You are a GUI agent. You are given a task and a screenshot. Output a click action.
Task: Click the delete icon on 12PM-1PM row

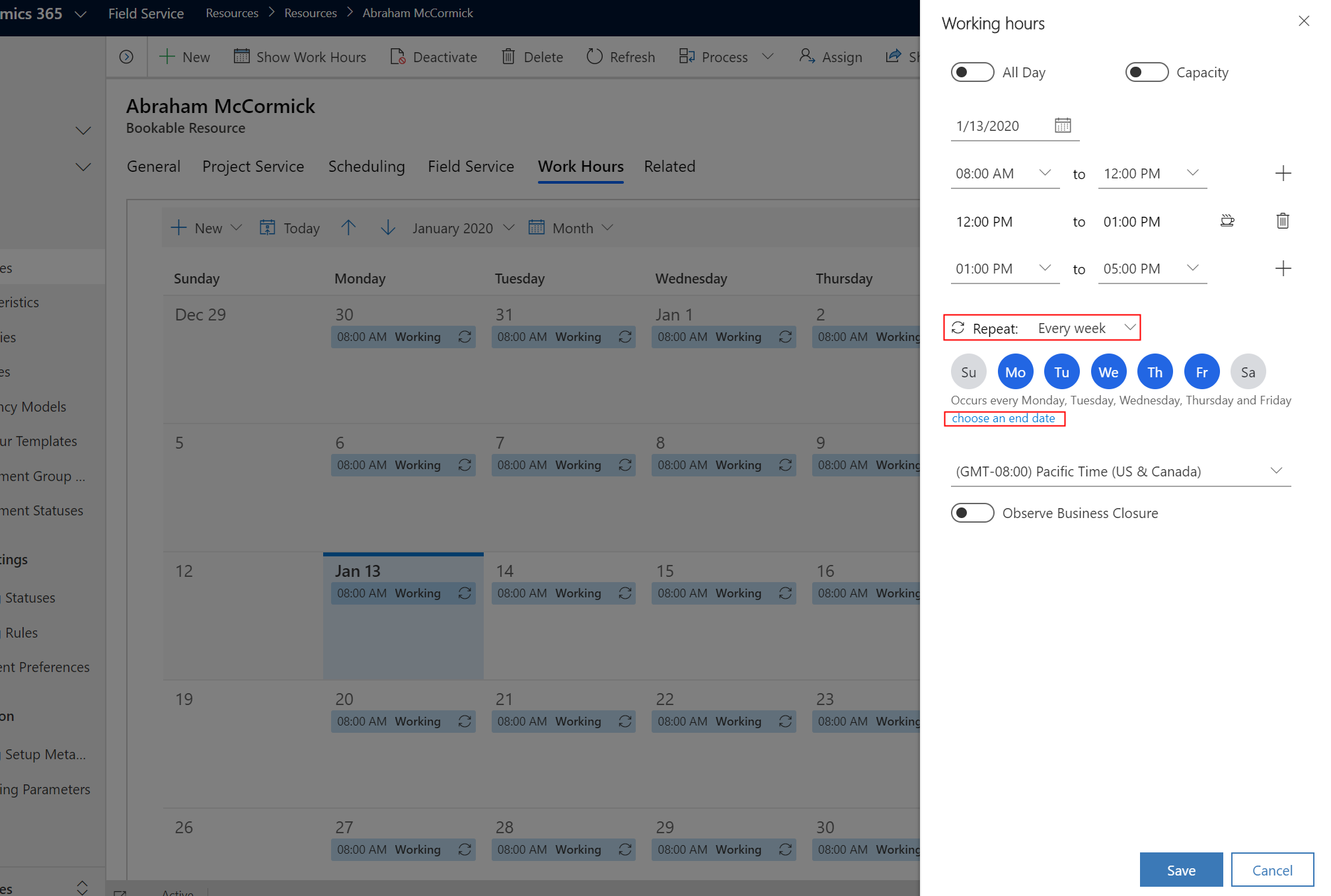point(1282,220)
